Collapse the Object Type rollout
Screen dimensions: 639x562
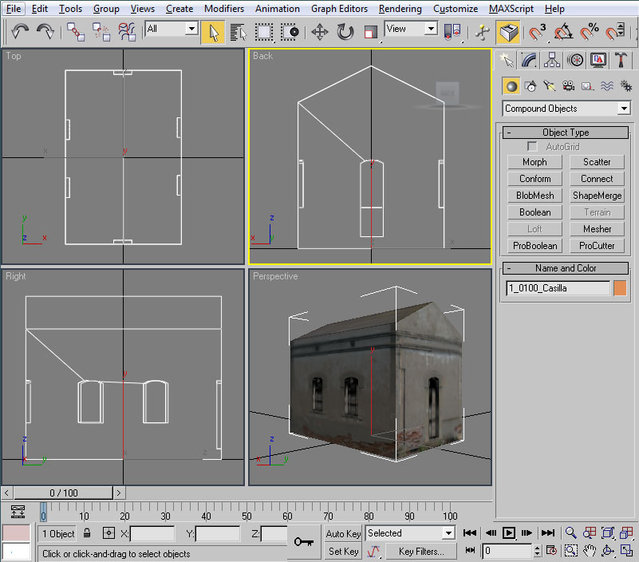pyautogui.click(x=566, y=132)
